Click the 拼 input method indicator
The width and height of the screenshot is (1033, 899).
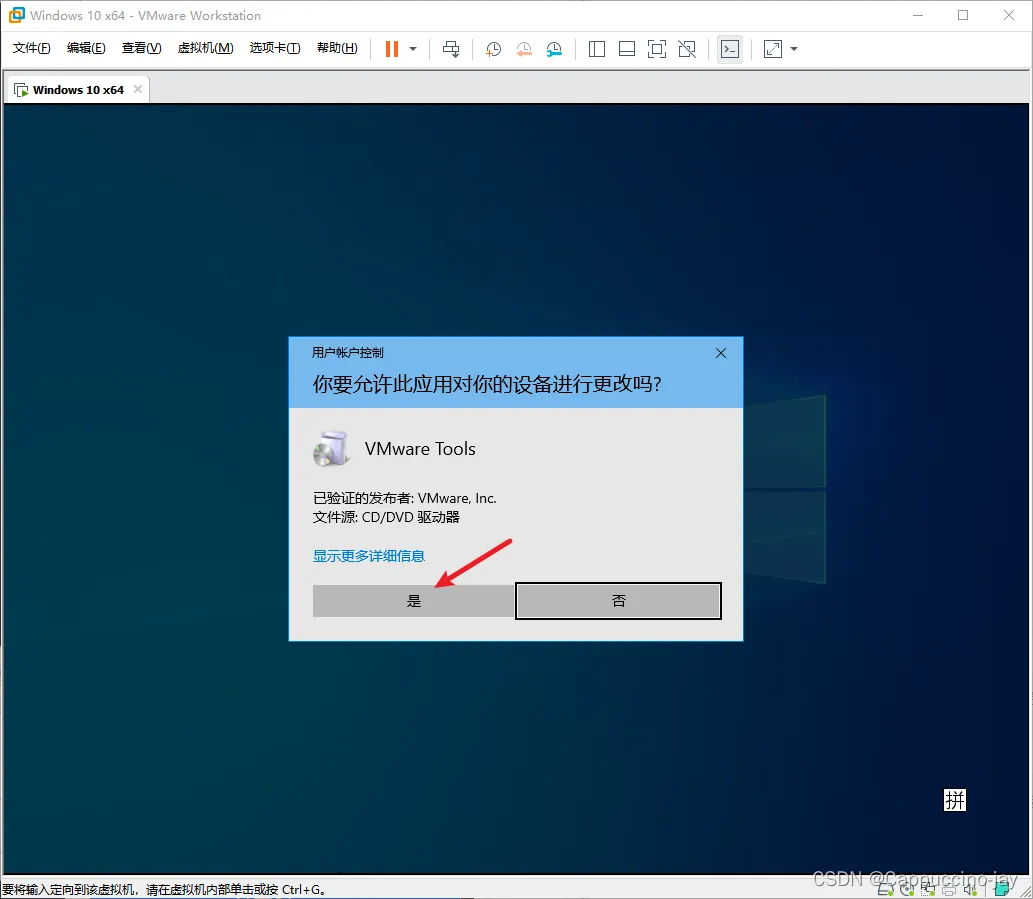(x=955, y=800)
